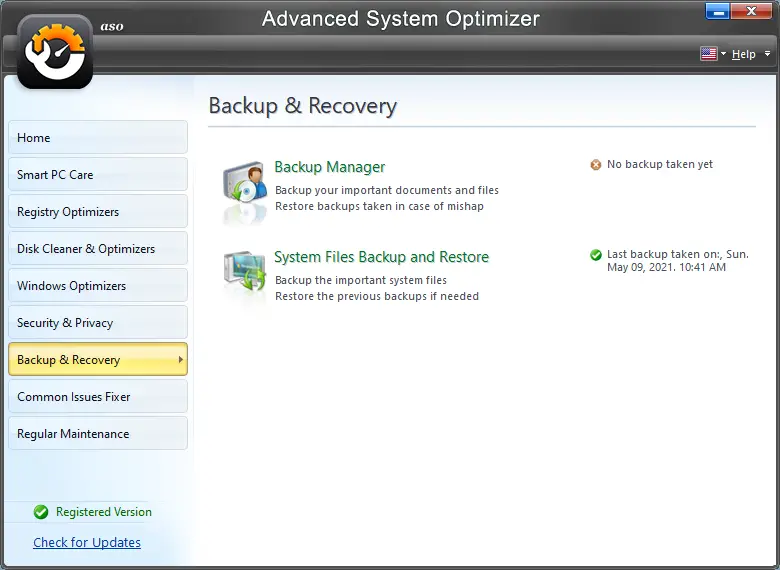Click 'Restore the previous backups if needed' text
780x570 pixels.
(x=377, y=296)
